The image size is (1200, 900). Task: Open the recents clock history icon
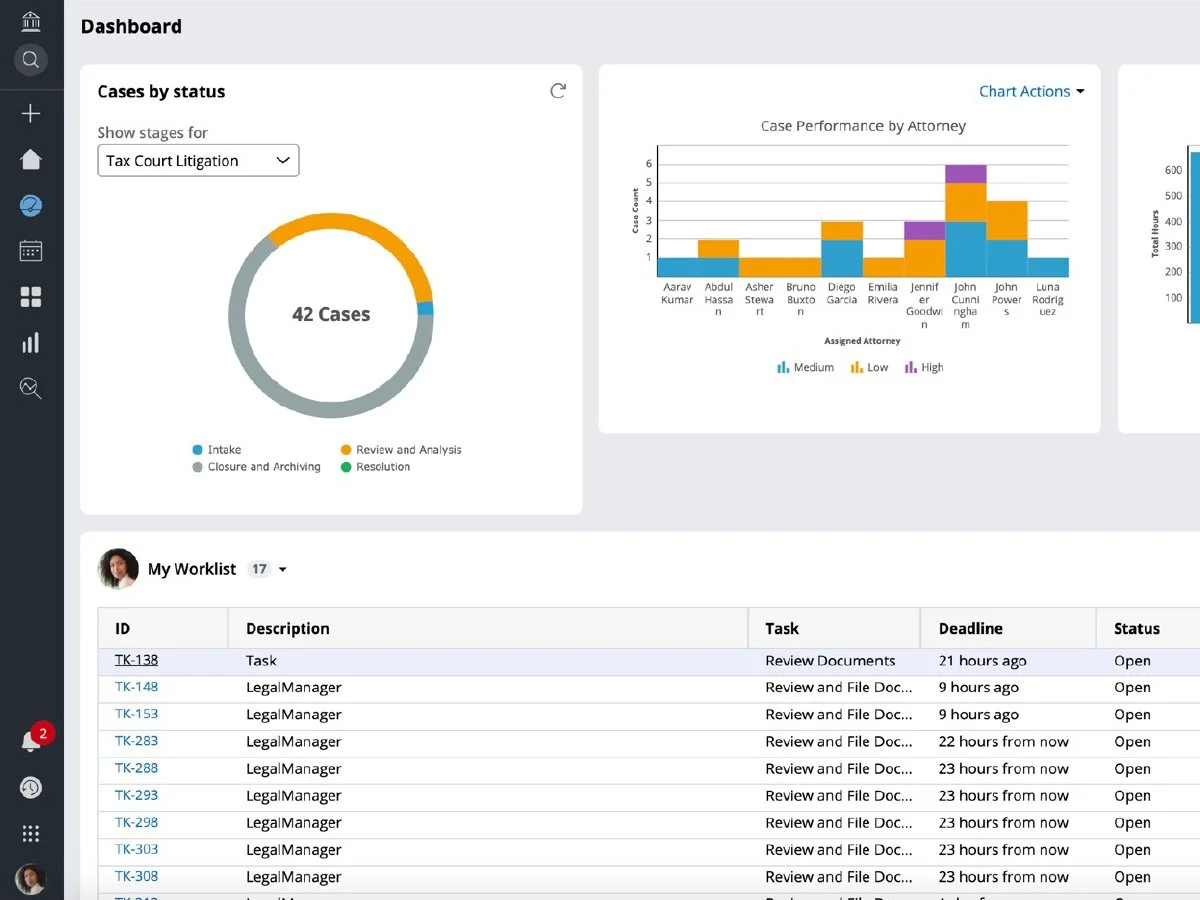click(x=31, y=788)
